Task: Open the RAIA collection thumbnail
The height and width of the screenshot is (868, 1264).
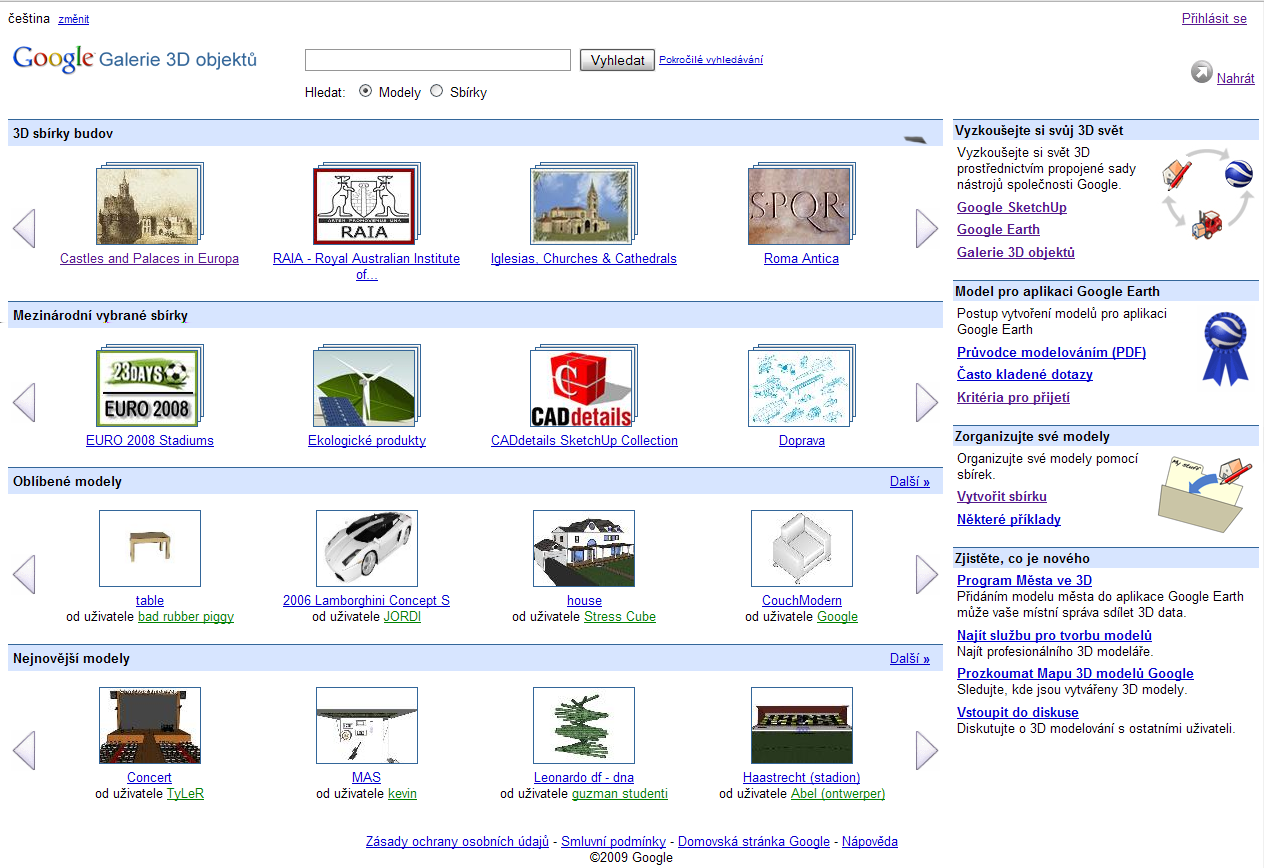Action: [x=366, y=205]
